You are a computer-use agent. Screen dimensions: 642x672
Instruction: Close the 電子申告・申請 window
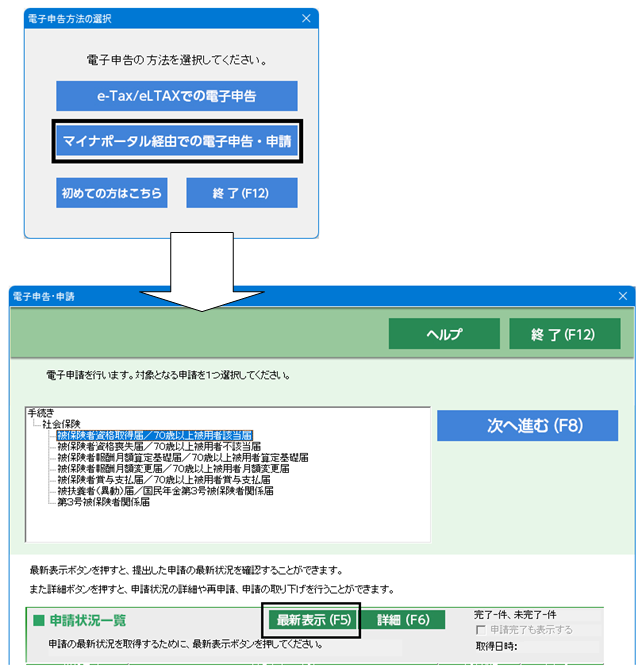(623, 296)
